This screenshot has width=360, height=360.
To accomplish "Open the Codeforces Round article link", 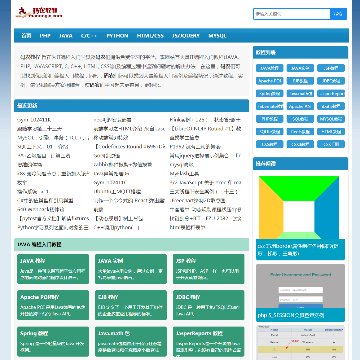I will (x=129, y=147).
